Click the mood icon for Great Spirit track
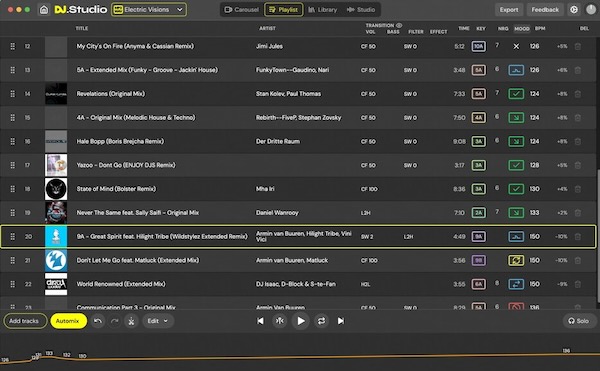Image resolution: width=600 pixels, height=371 pixels. point(516,237)
